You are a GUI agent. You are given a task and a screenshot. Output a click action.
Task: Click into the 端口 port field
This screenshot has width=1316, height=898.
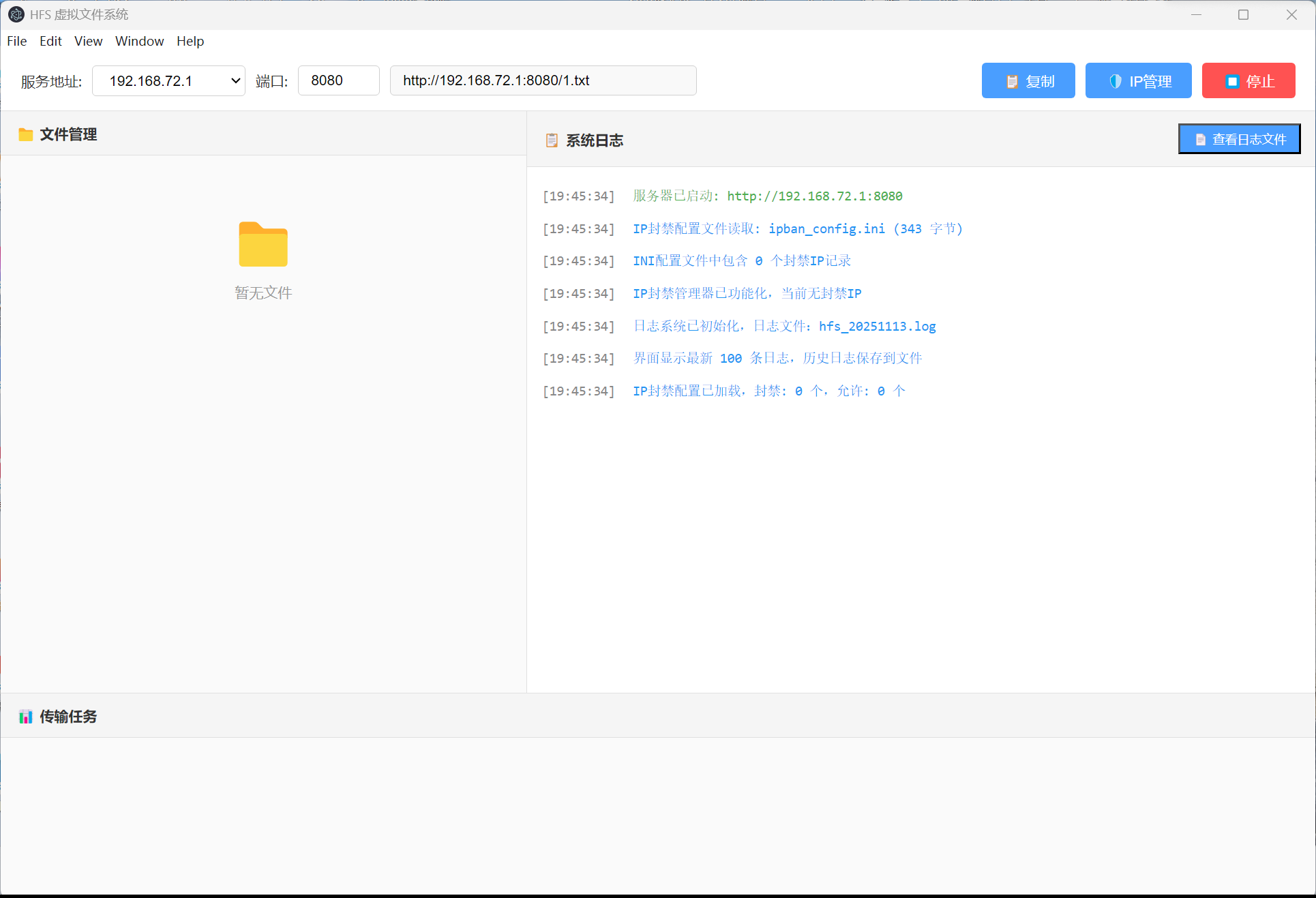click(x=338, y=80)
